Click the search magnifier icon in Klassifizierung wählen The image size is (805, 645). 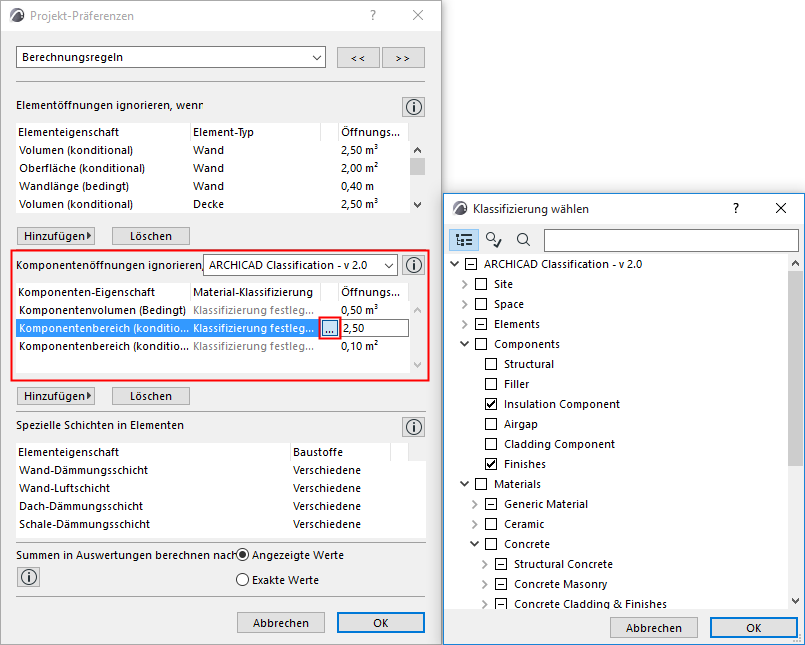point(523,239)
